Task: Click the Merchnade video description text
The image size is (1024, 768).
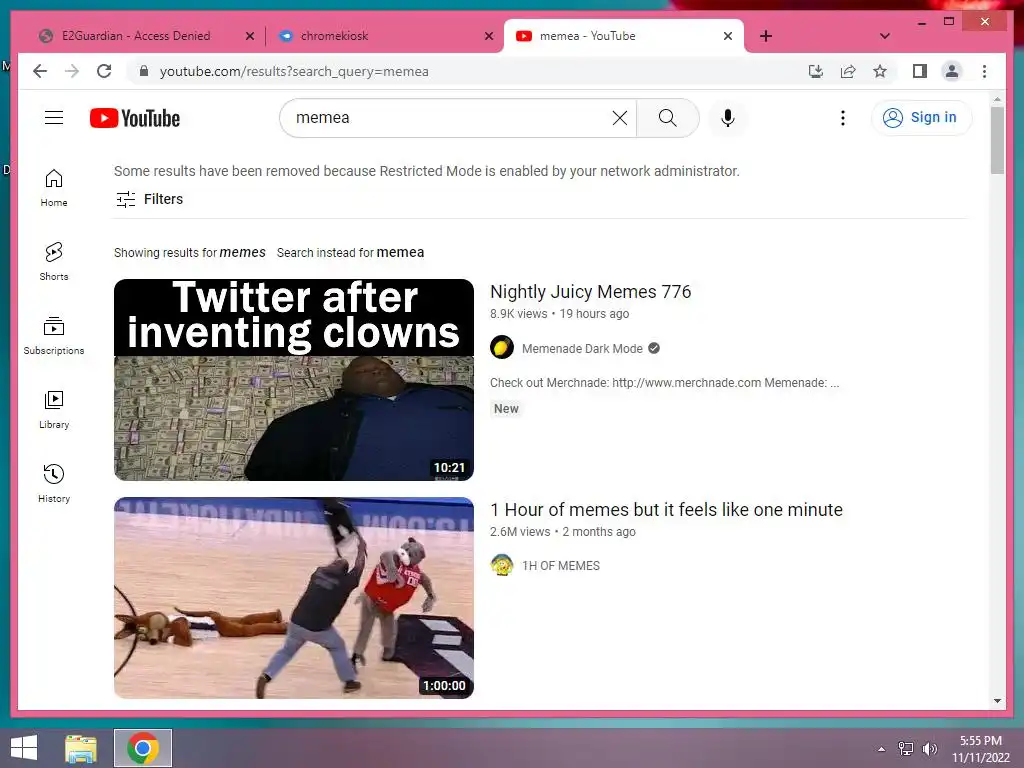Action: pos(664,383)
